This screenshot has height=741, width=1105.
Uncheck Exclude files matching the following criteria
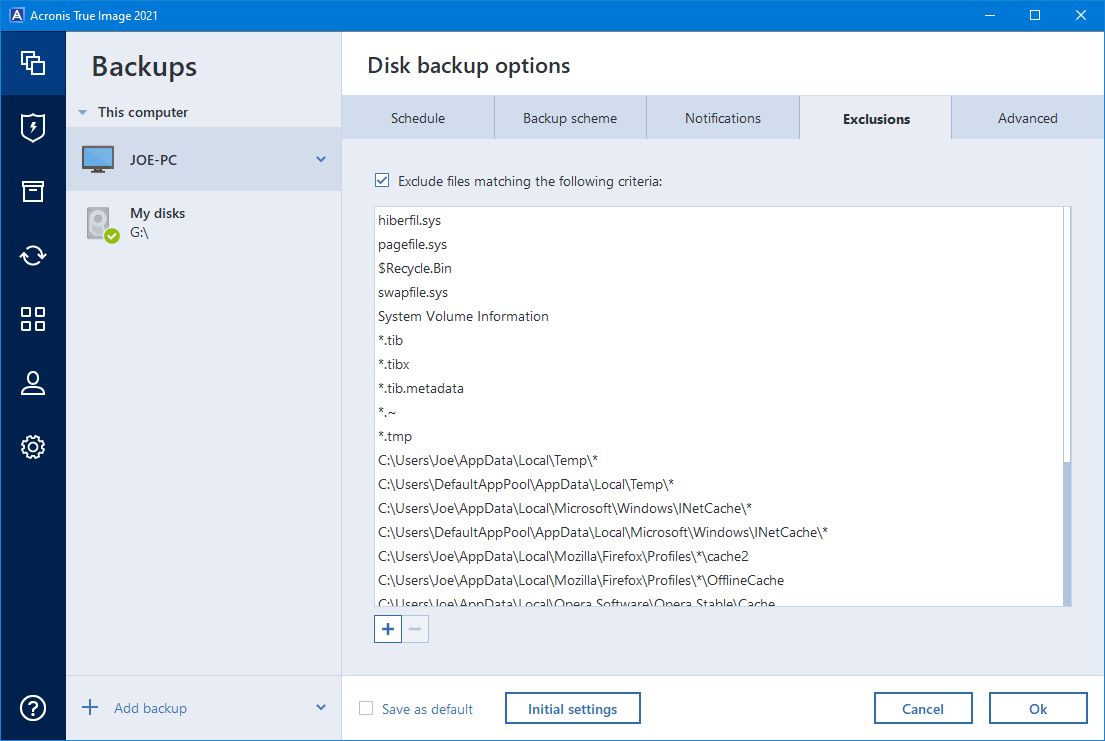point(382,180)
